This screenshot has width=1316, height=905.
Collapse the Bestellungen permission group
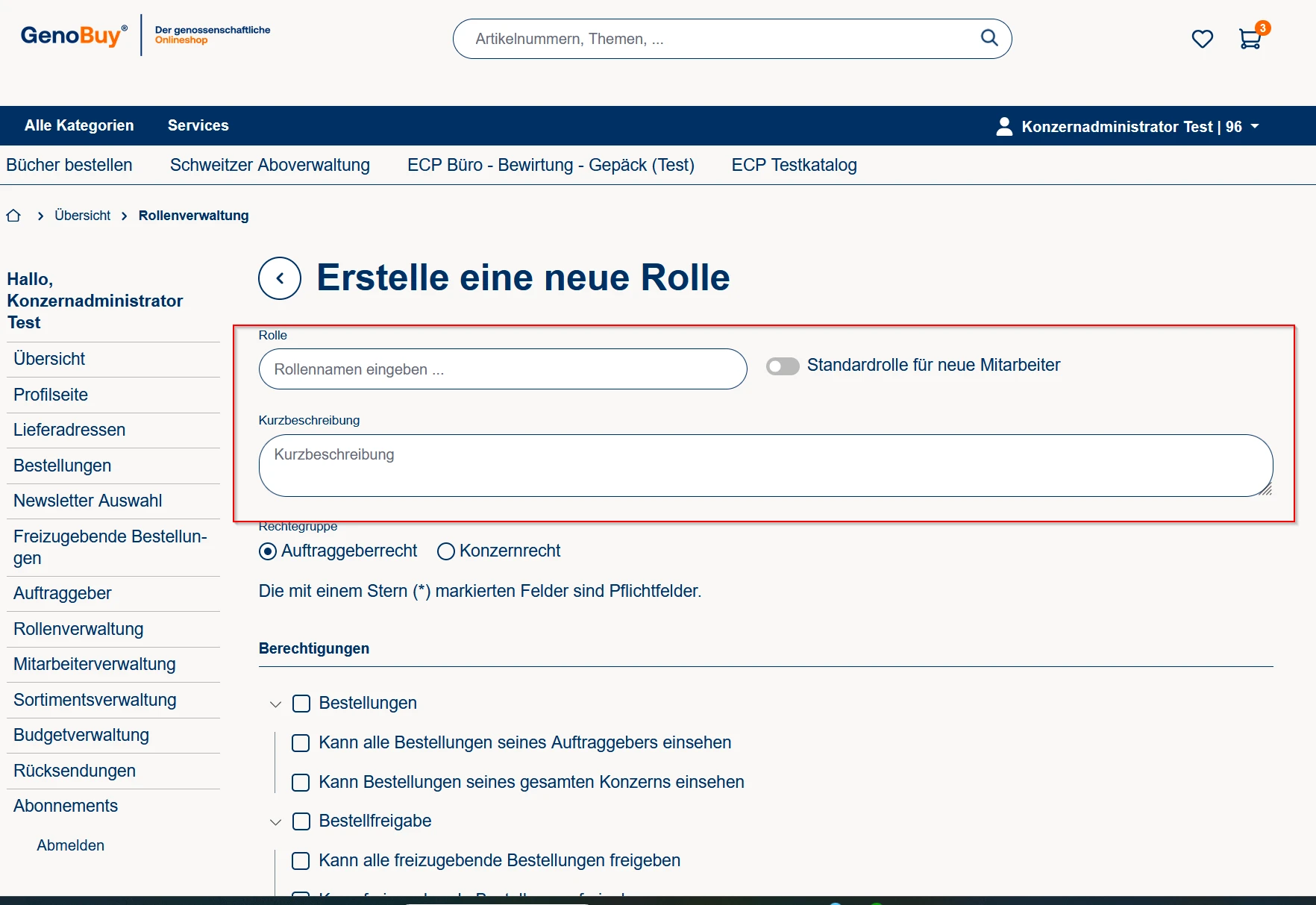(275, 704)
